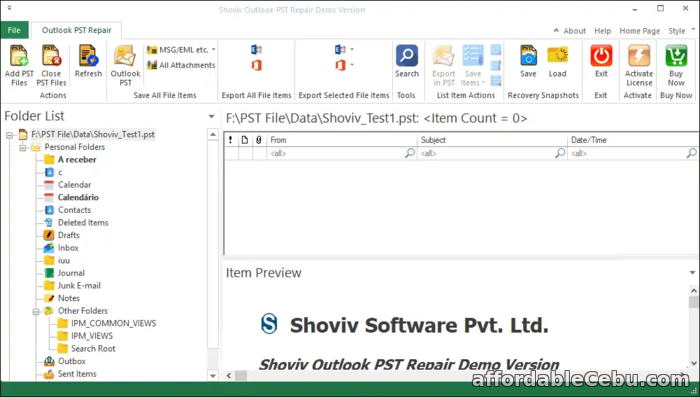This screenshot has width=700, height=397.
Task: Click the Subject column header
Action: (x=492, y=140)
